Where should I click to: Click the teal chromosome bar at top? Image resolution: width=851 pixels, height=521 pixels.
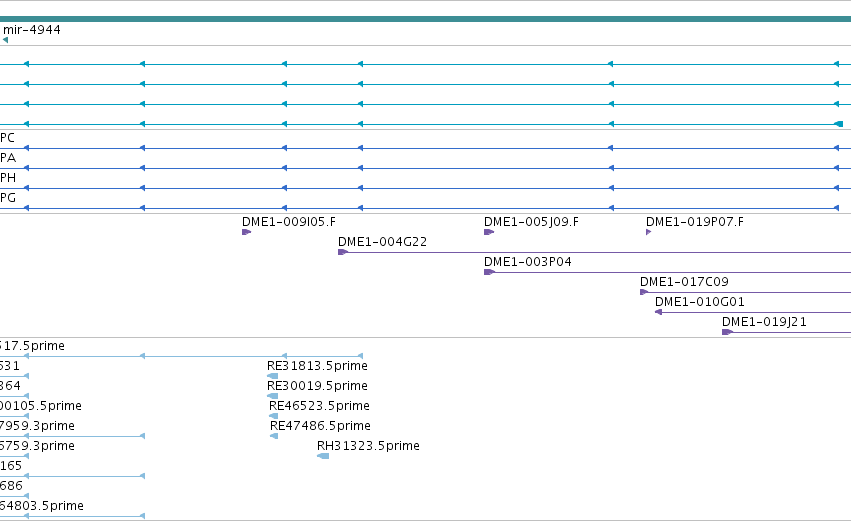[426, 19]
